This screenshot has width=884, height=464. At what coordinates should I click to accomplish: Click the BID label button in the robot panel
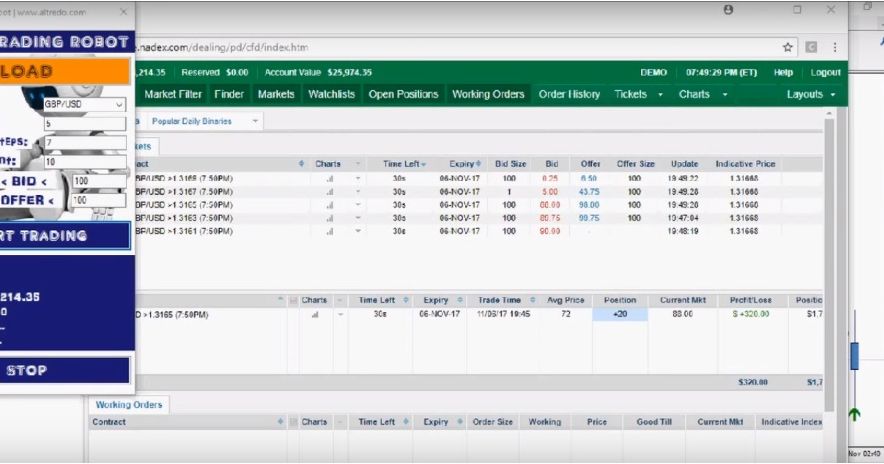[28, 182]
